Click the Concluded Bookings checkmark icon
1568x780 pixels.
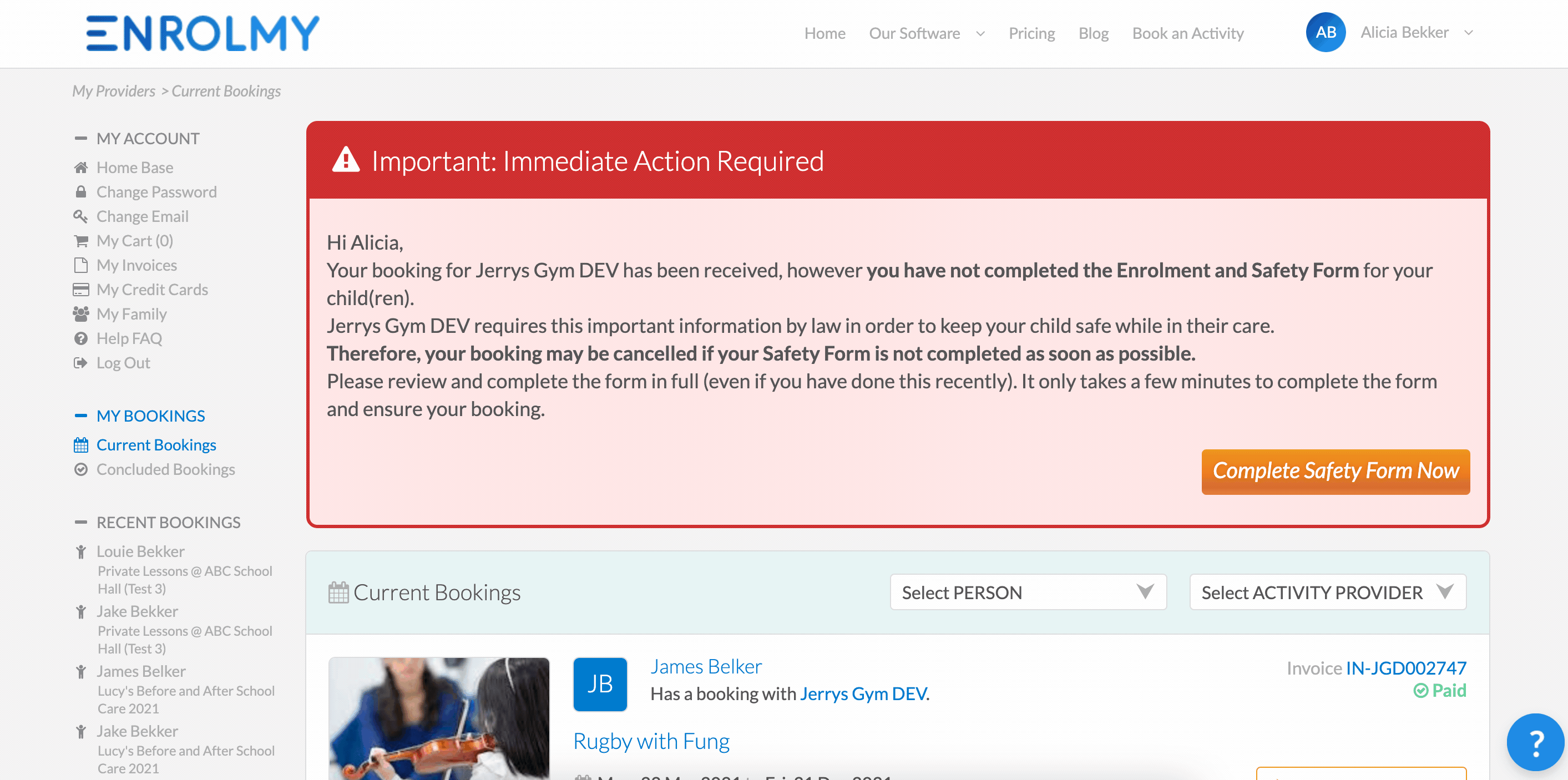click(x=80, y=469)
